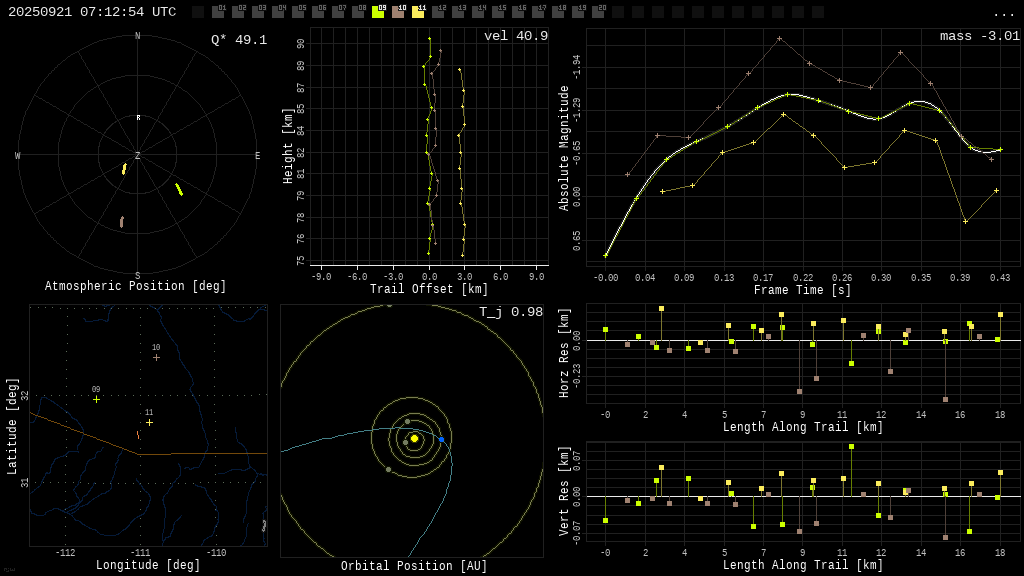Toggle station 10 brown box
Viewport: 1024px width, 576px height.
point(398,12)
